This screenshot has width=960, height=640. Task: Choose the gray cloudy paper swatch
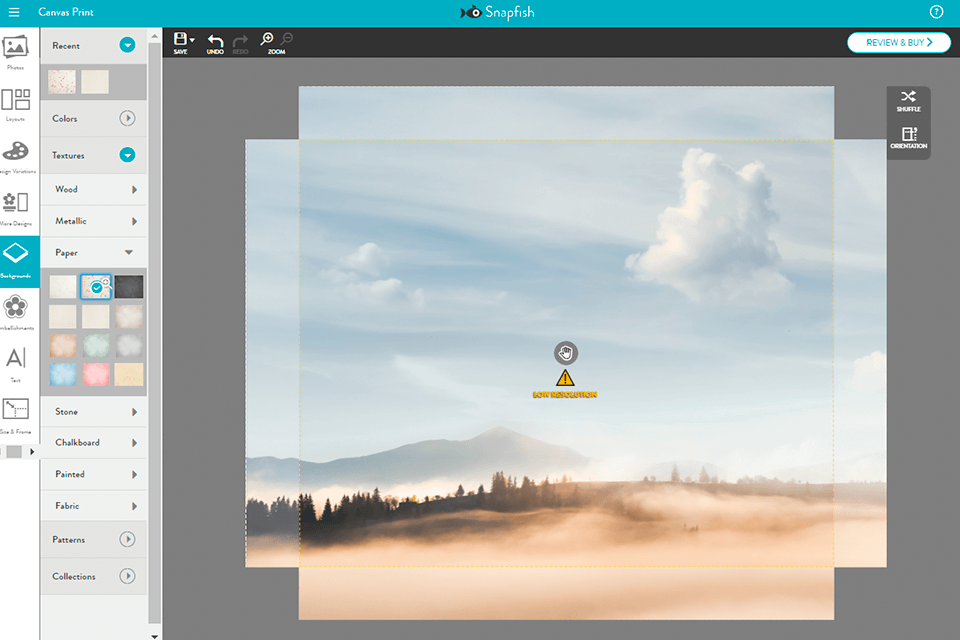[x=129, y=345]
